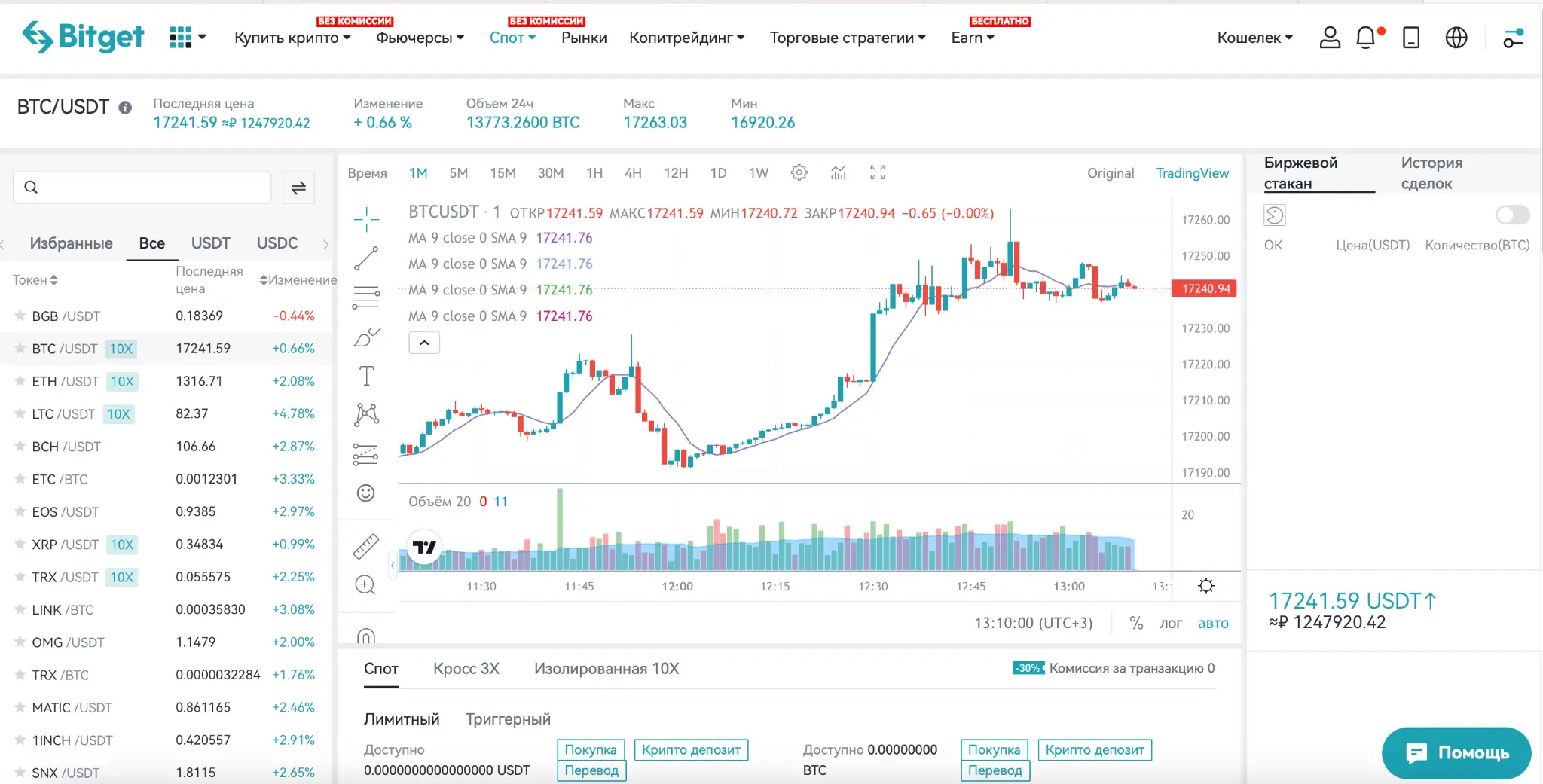Viewport: 1543px width, 784px height.
Task: Expand the Торговые стратегии dropdown
Action: coord(848,38)
